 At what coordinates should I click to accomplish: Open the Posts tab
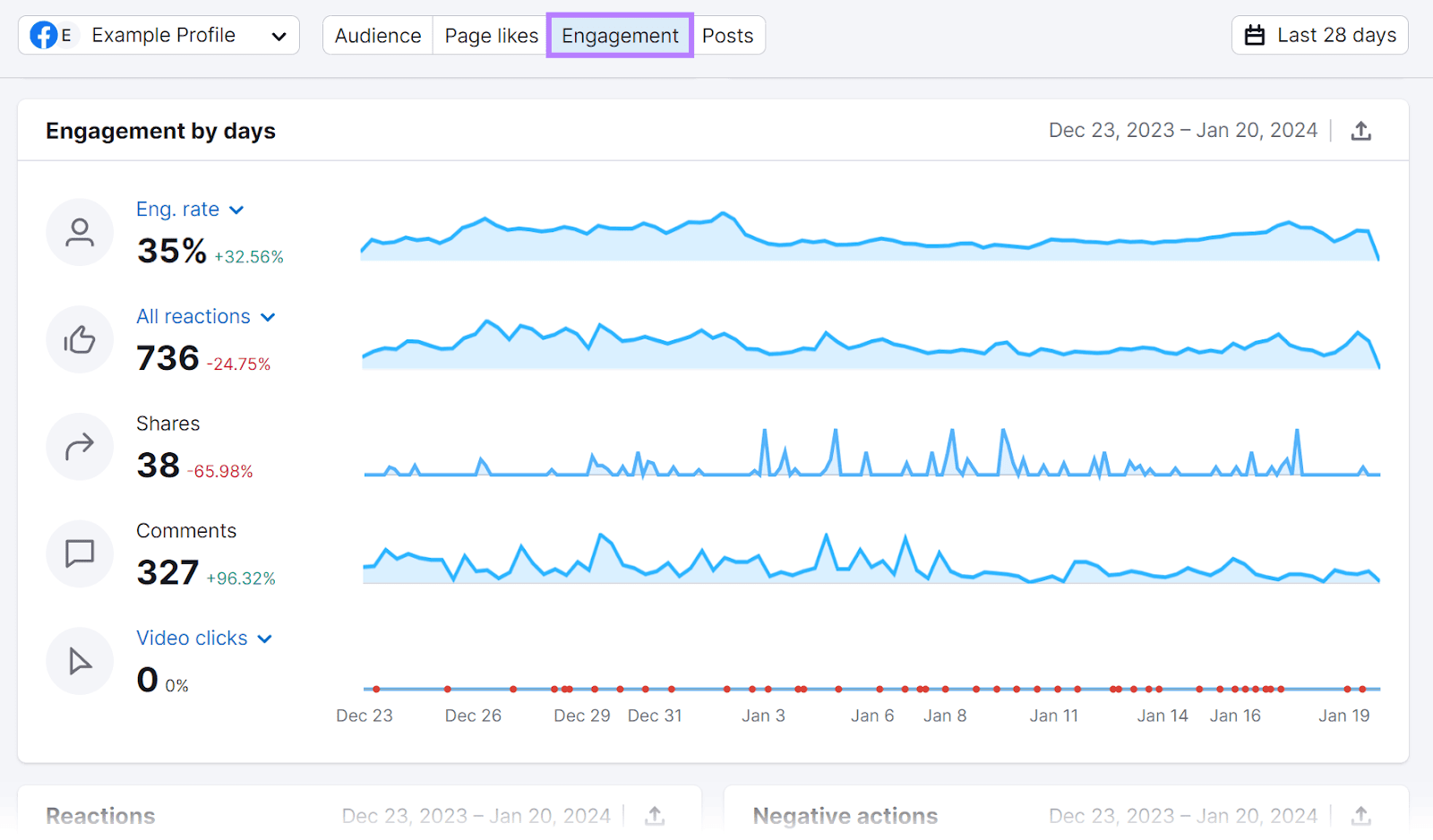pyautogui.click(x=727, y=35)
